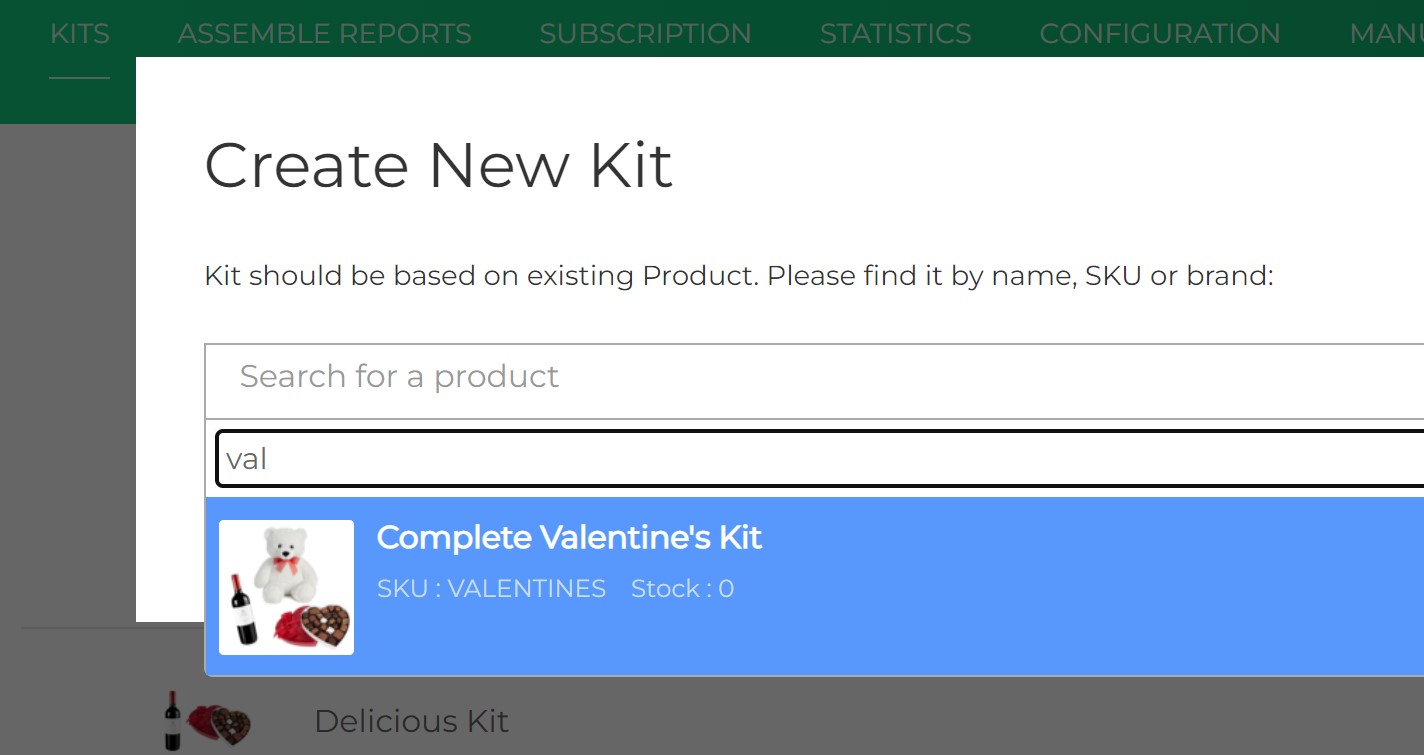The image size is (1424, 755).
Task: Click the wine bottle in the Valentine's thumbnail
Action: 242,610
